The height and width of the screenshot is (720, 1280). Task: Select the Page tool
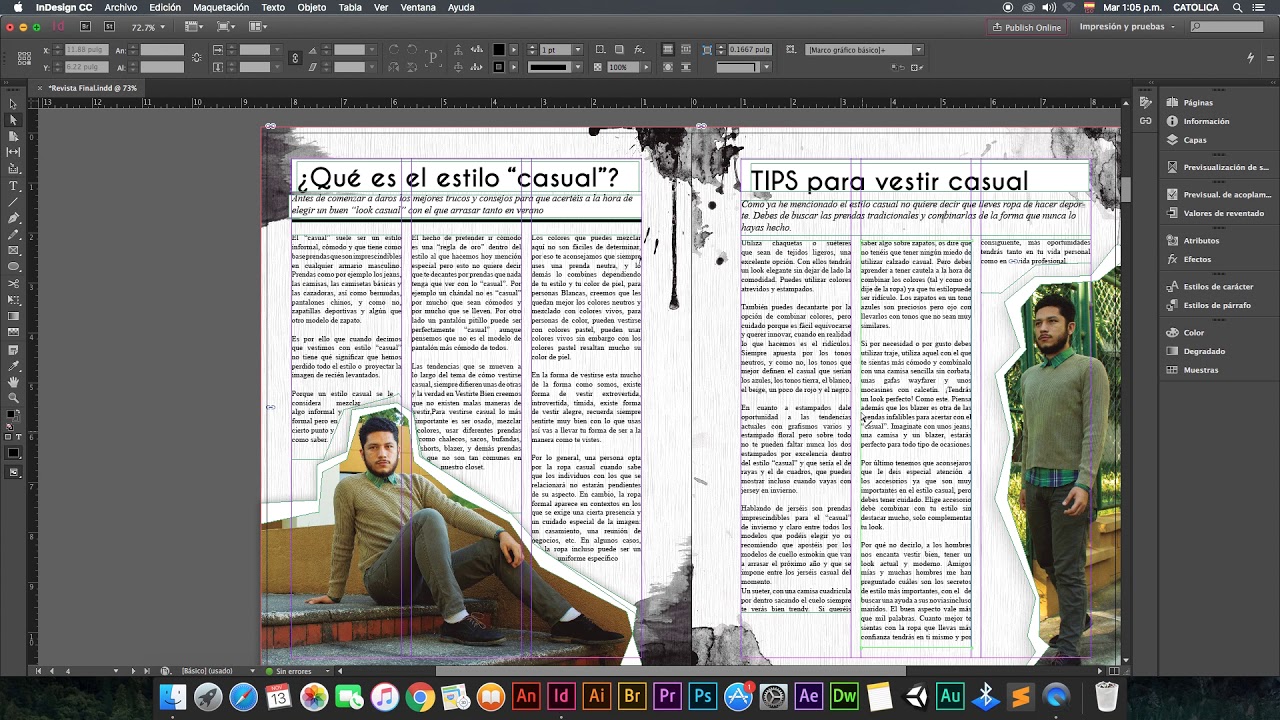(13, 136)
